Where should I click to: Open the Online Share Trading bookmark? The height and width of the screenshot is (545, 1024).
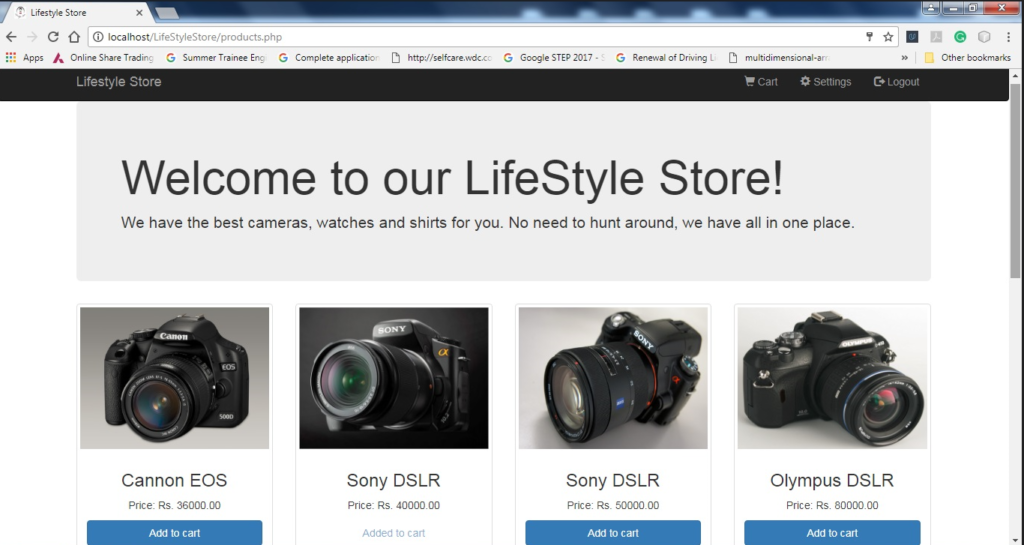pyautogui.click(x=103, y=57)
